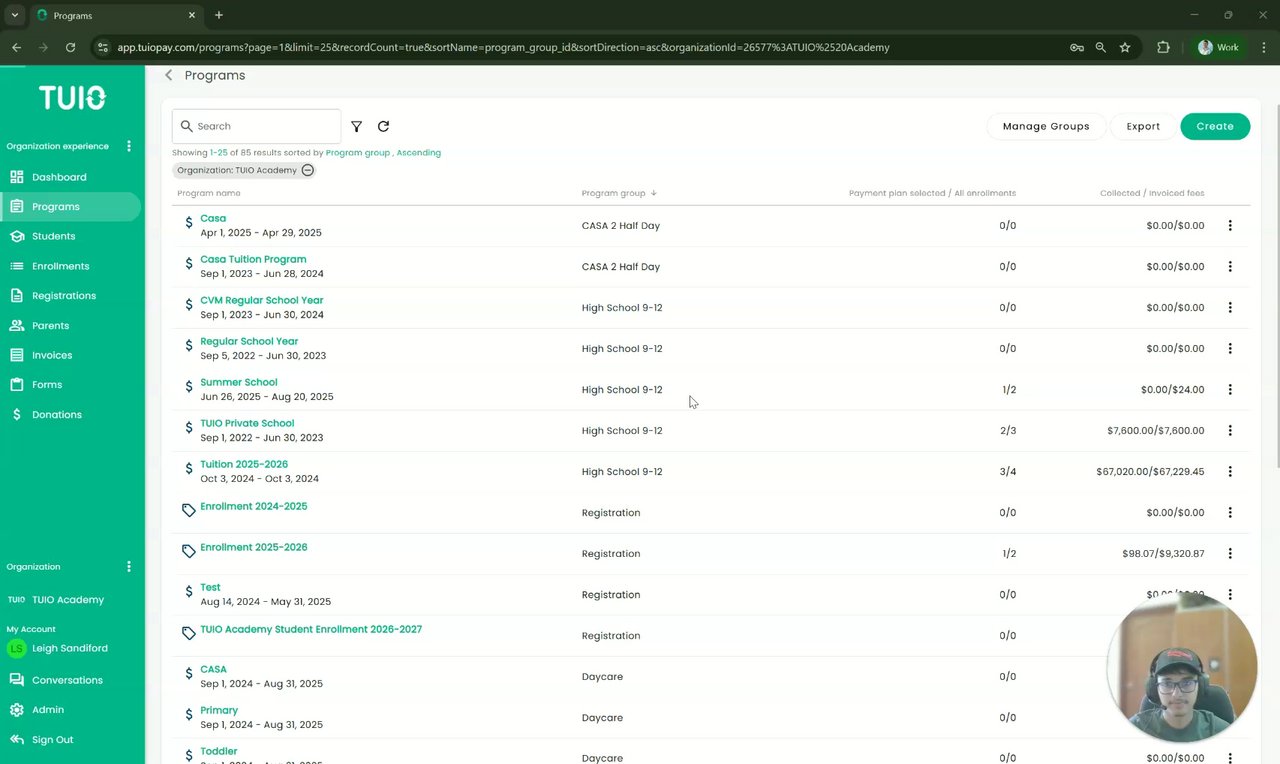Click the Ascending sort direction link
The image size is (1280, 764).
coord(419,153)
